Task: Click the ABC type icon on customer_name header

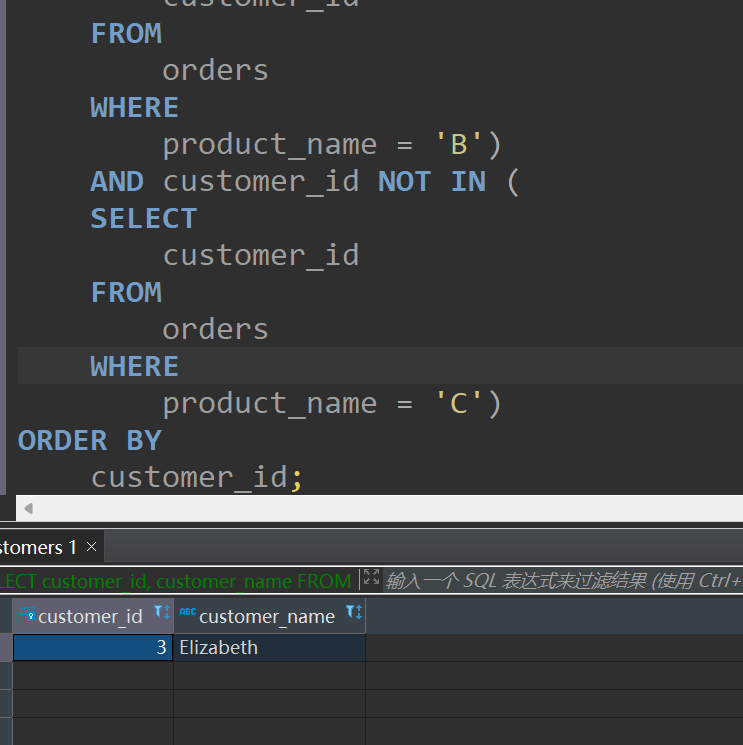Action: (188, 611)
